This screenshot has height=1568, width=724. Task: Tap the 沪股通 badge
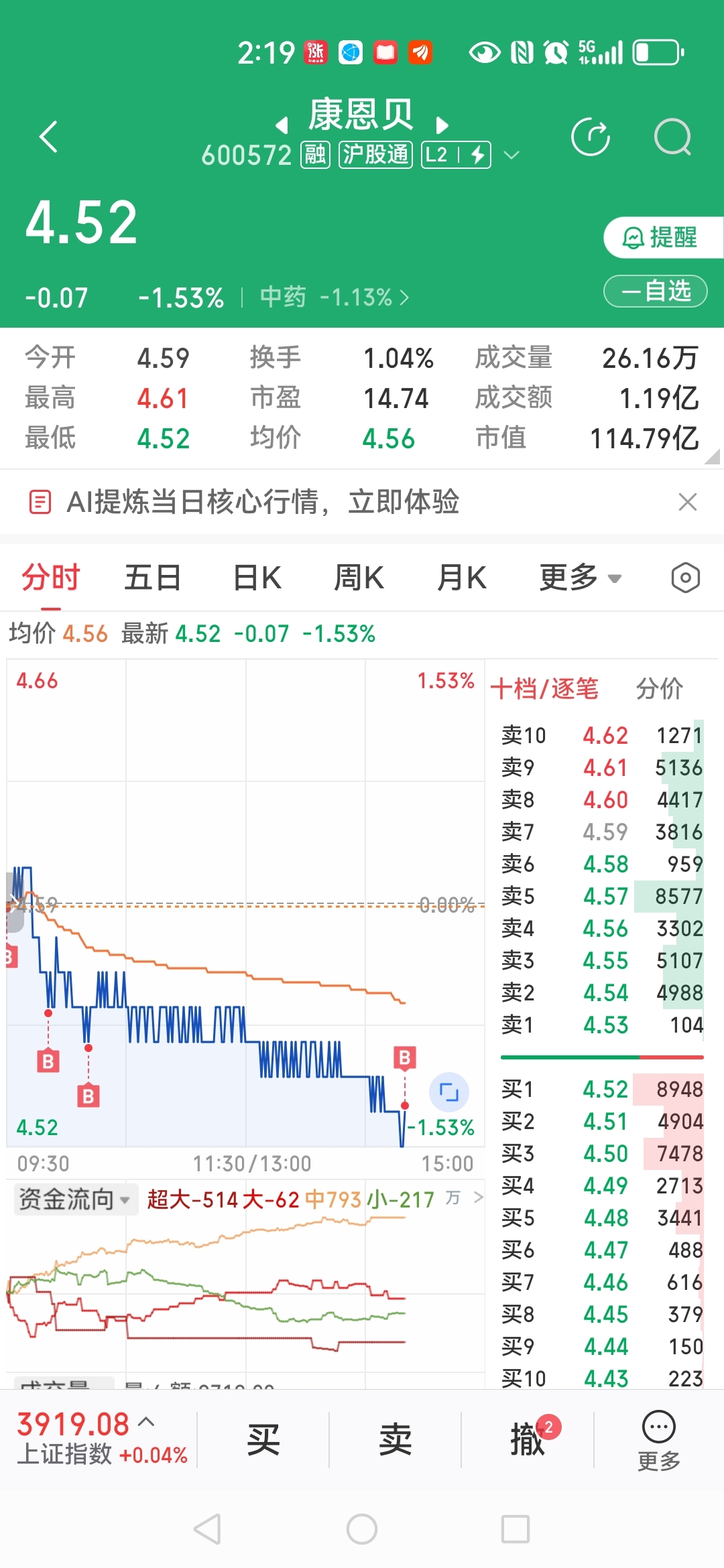(375, 155)
